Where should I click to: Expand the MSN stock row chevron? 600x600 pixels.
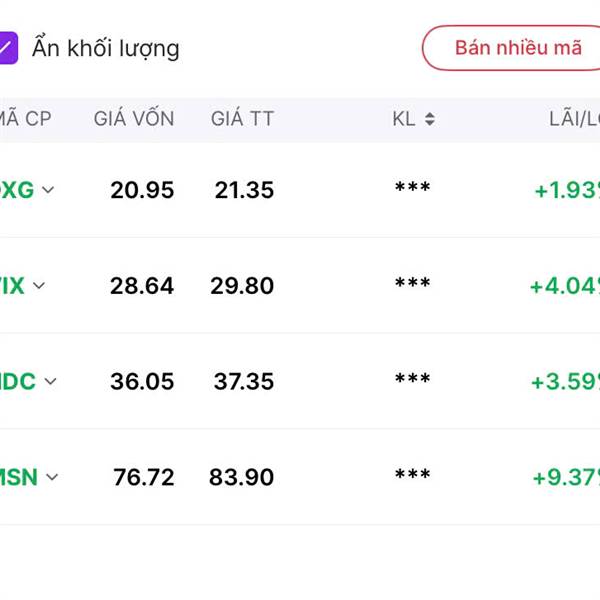point(52,477)
